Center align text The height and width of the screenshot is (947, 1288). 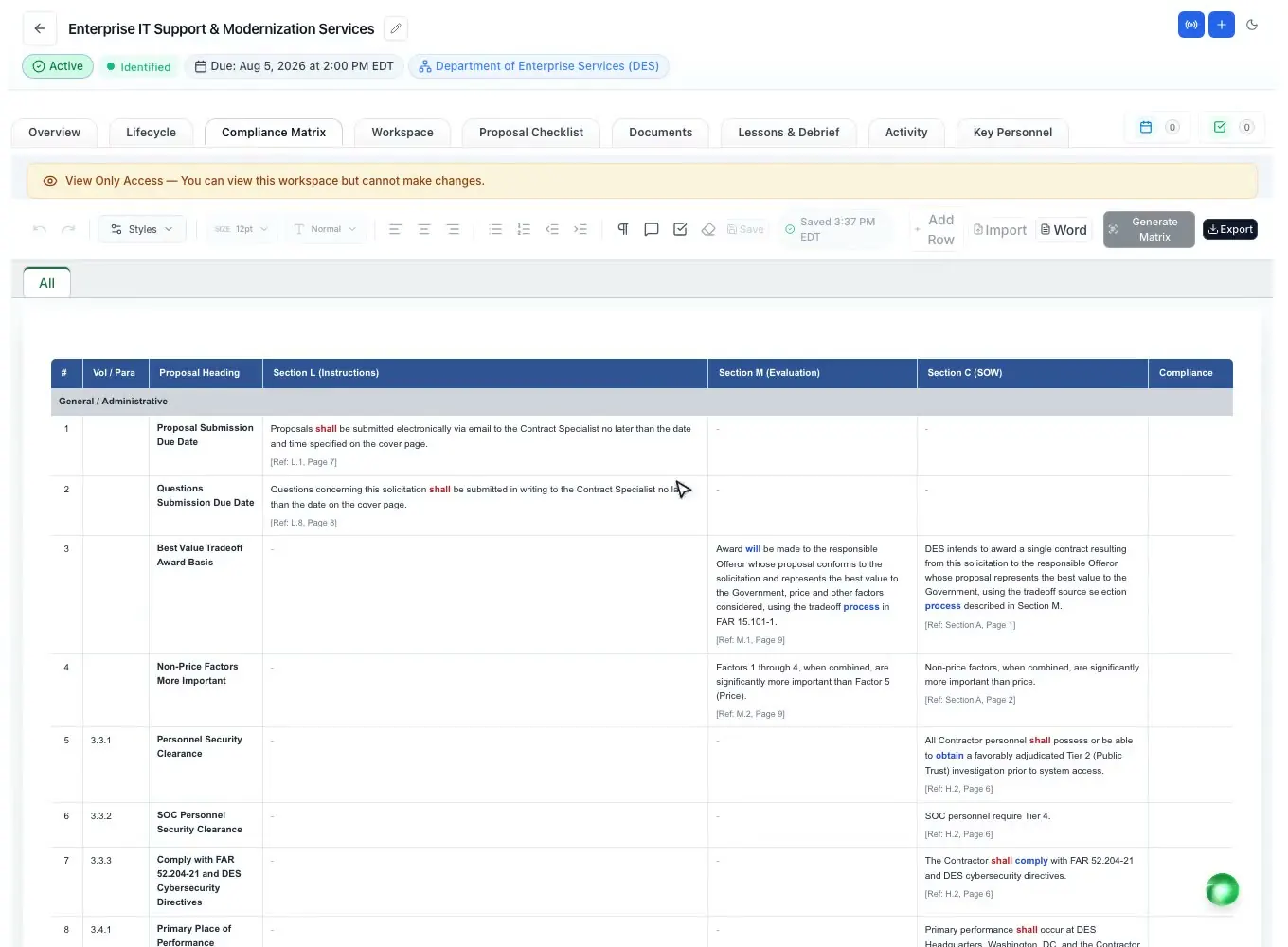pos(424,229)
